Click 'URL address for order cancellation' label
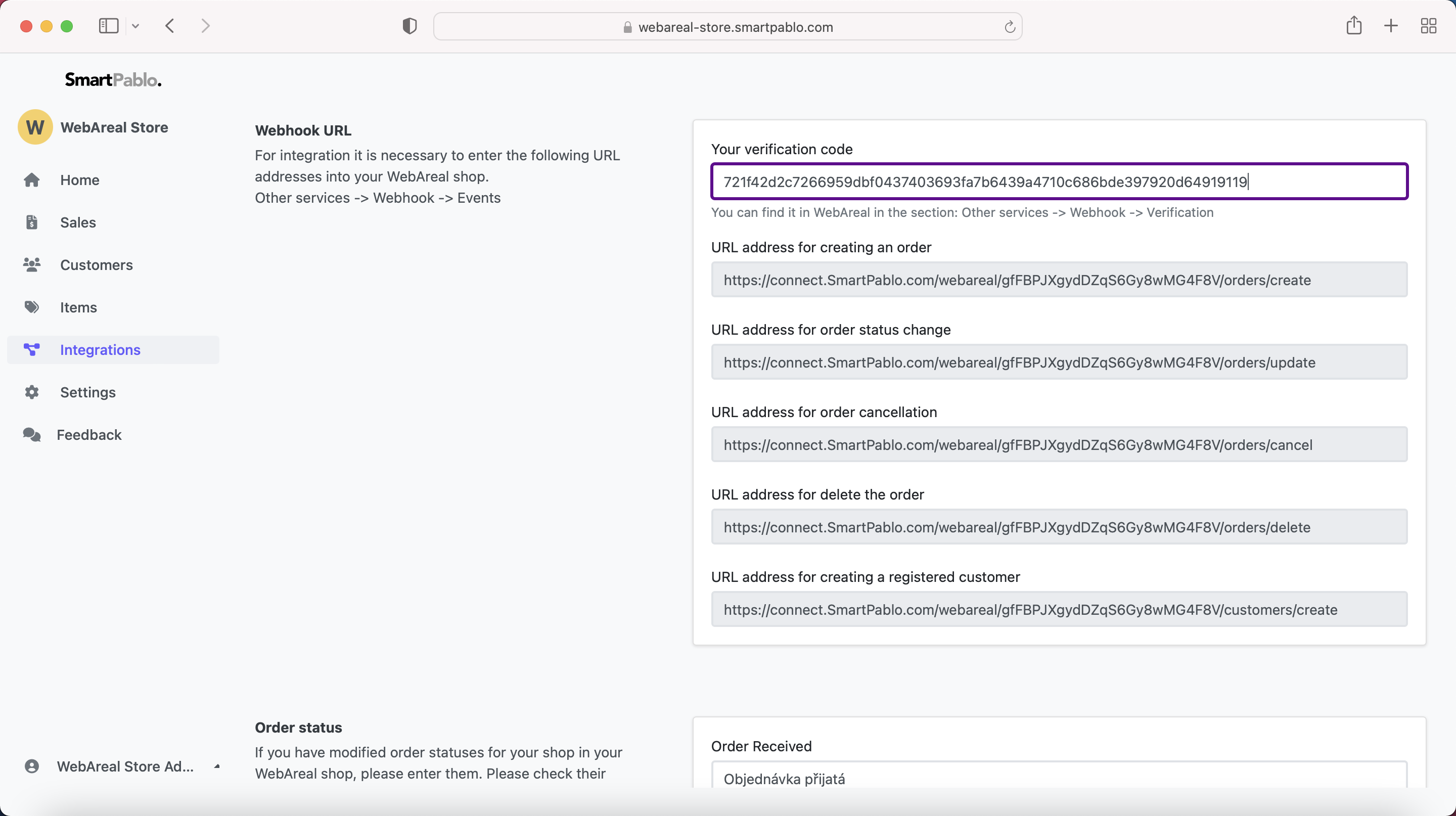The width and height of the screenshot is (1456, 816). (824, 412)
